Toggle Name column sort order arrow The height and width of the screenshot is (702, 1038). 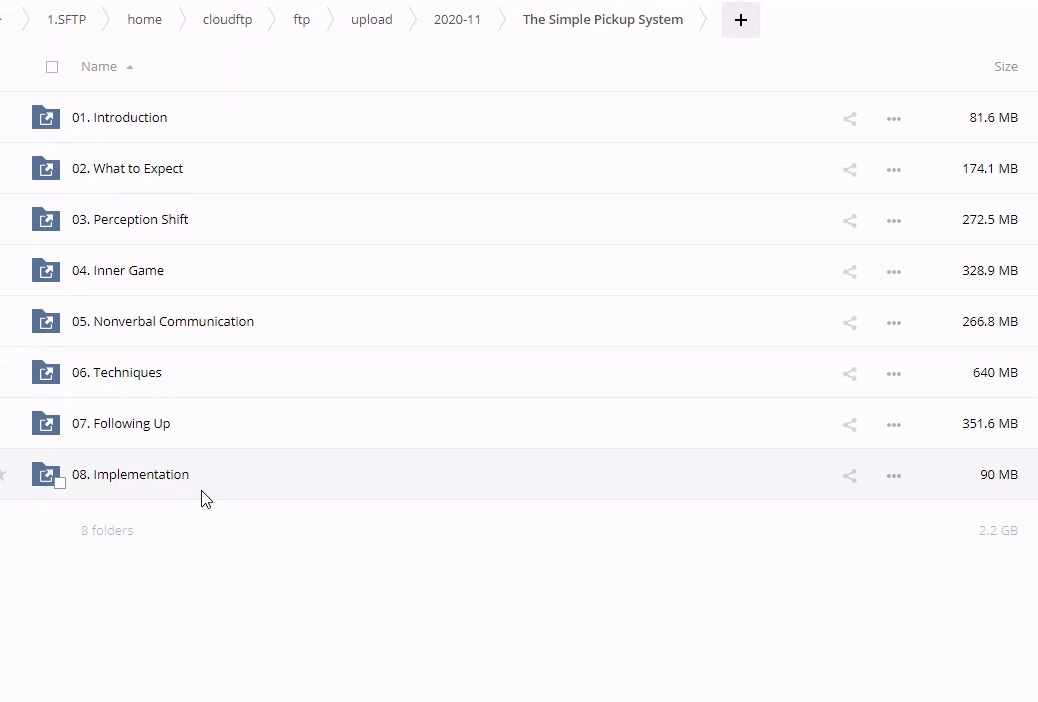pyautogui.click(x=130, y=67)
